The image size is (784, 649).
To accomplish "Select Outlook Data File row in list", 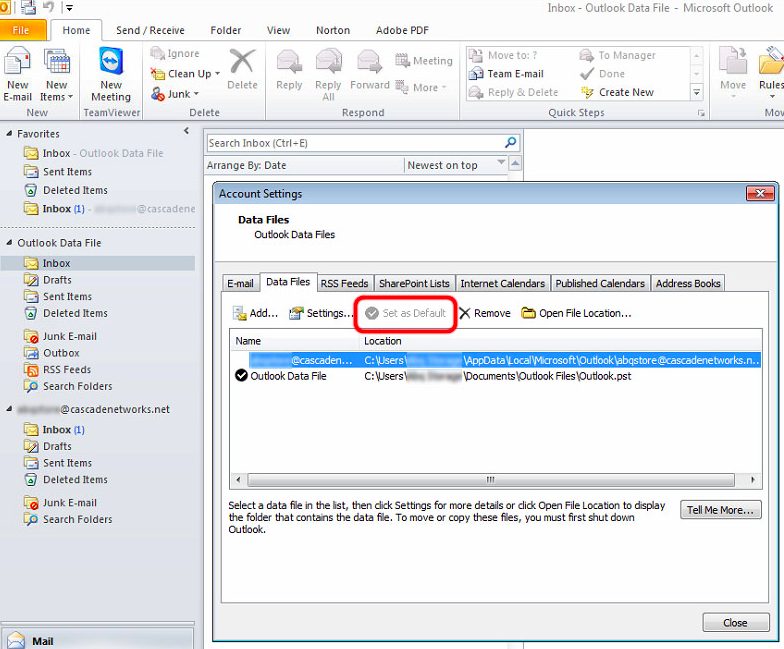I will click(496, 376).
